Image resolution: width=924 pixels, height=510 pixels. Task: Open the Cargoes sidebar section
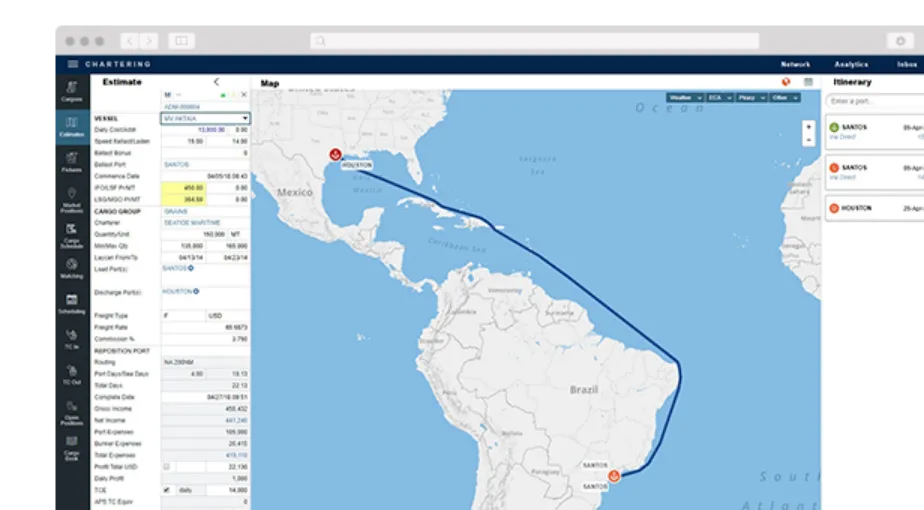click(x=72, y=91)
